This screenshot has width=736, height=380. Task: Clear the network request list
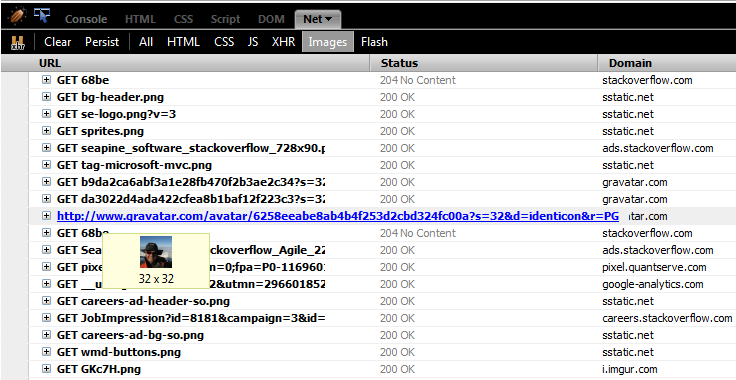[58, 42]
